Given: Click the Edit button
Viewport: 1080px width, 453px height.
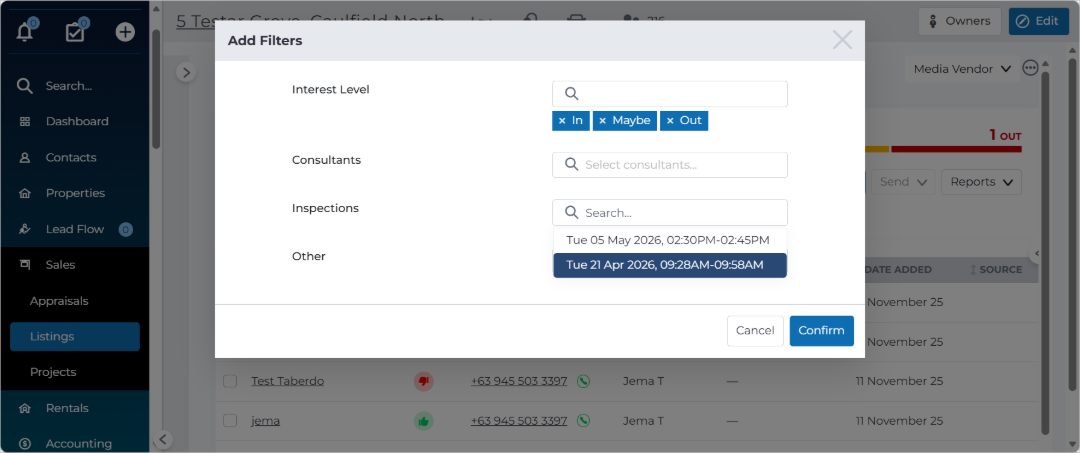Looking at the screenshot, I should click(1038, 21).
